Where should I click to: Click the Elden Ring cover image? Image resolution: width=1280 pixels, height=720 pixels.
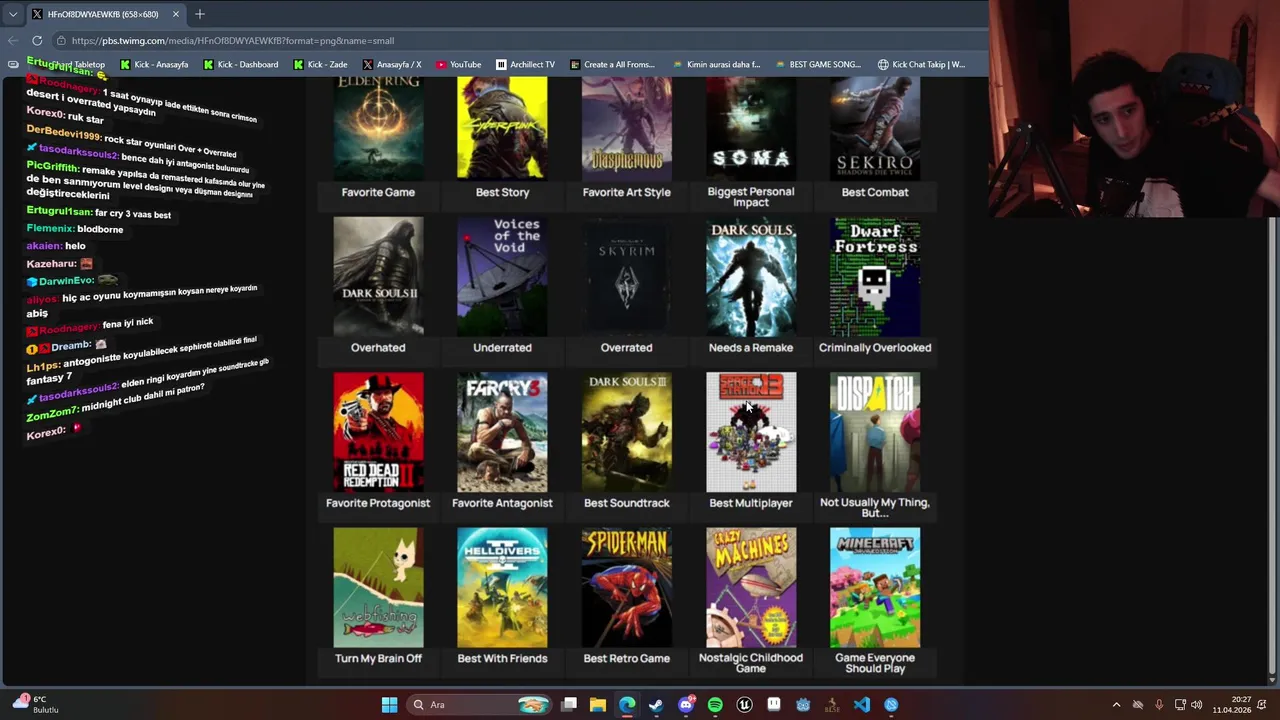(x=378, y=128)
